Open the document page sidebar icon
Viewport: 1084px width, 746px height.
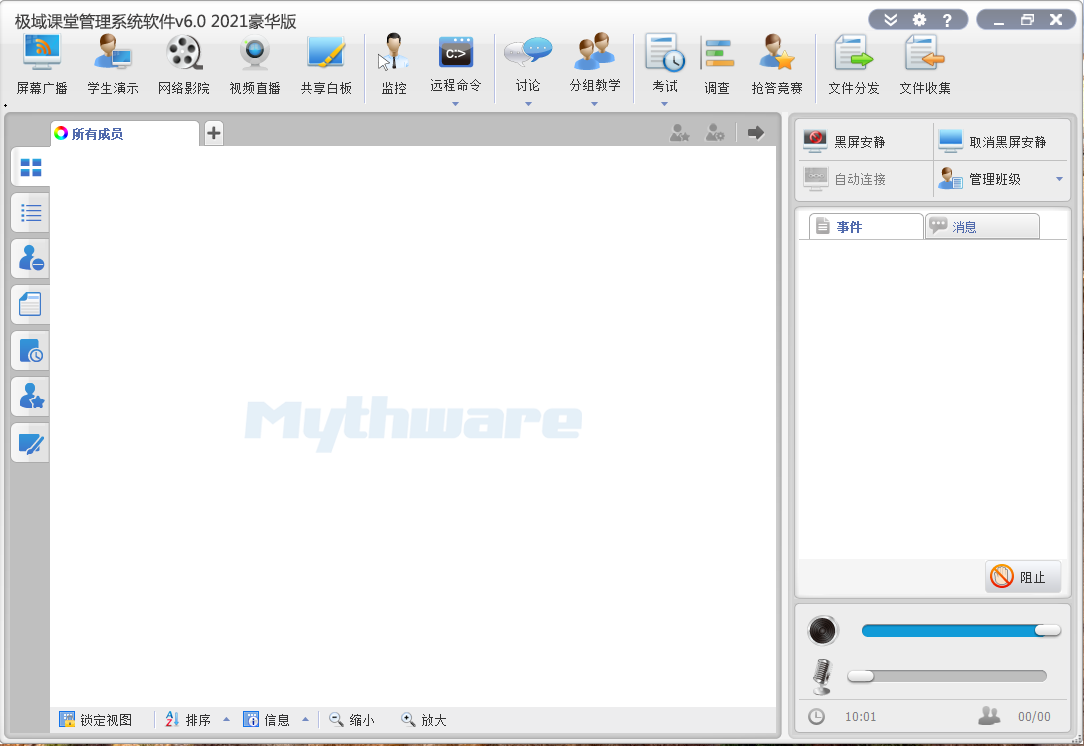tap(30, 304)
